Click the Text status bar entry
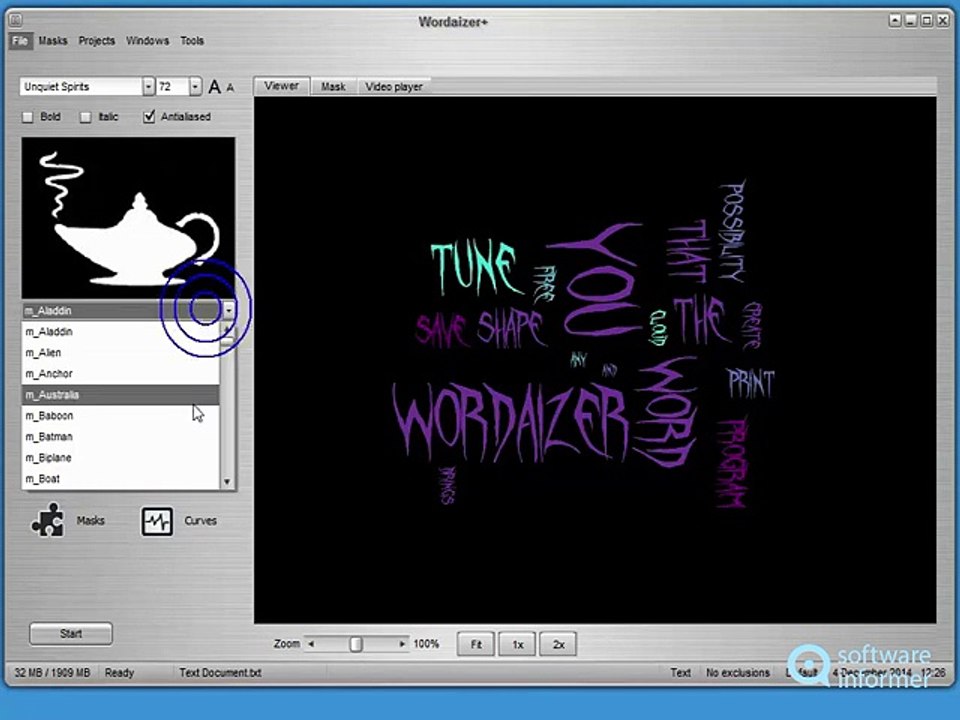 pos(680,672)
